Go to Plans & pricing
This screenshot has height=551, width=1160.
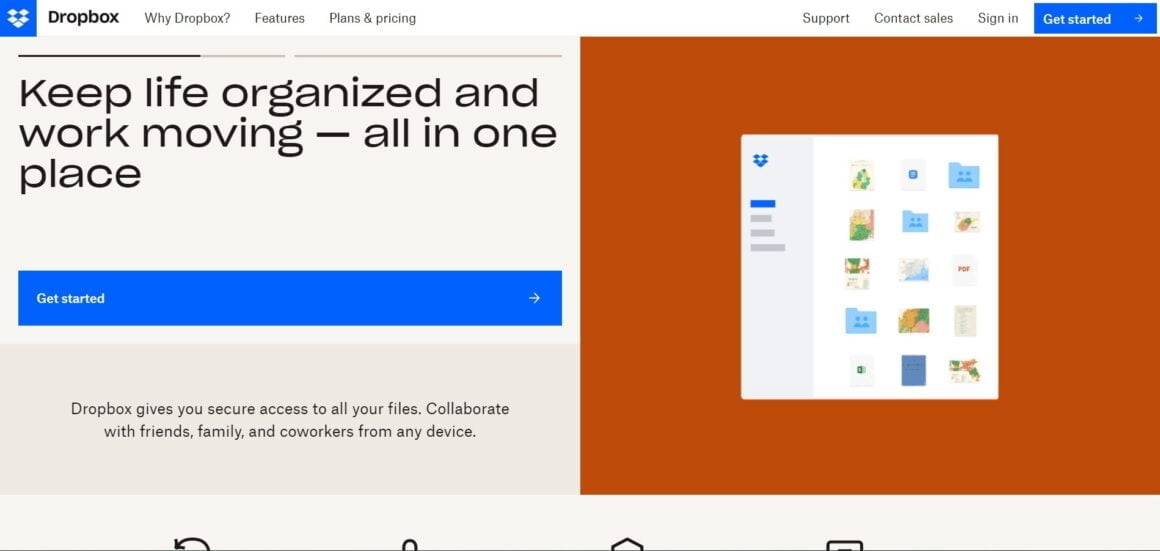tap(372, 18)
